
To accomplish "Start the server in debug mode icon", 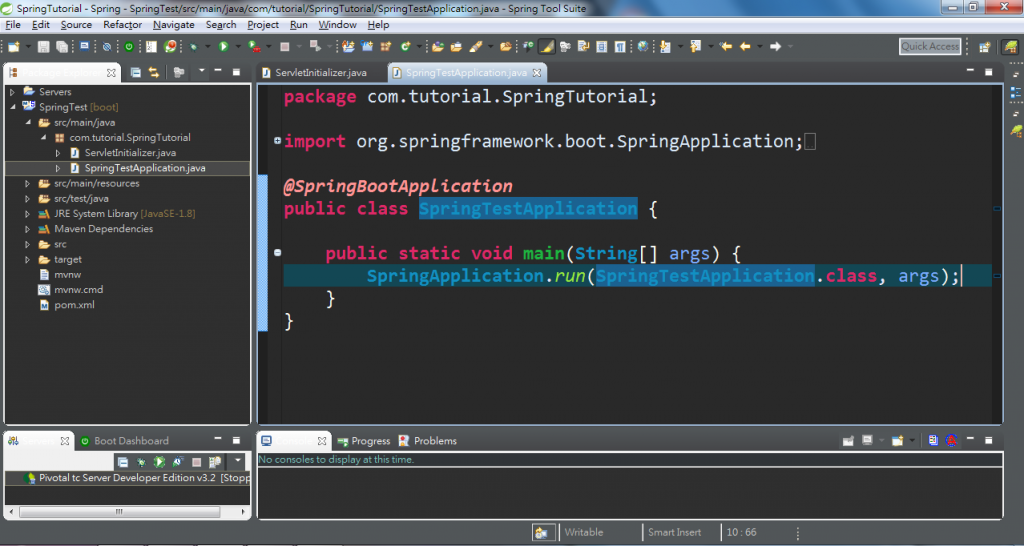I will click(141, 462).
